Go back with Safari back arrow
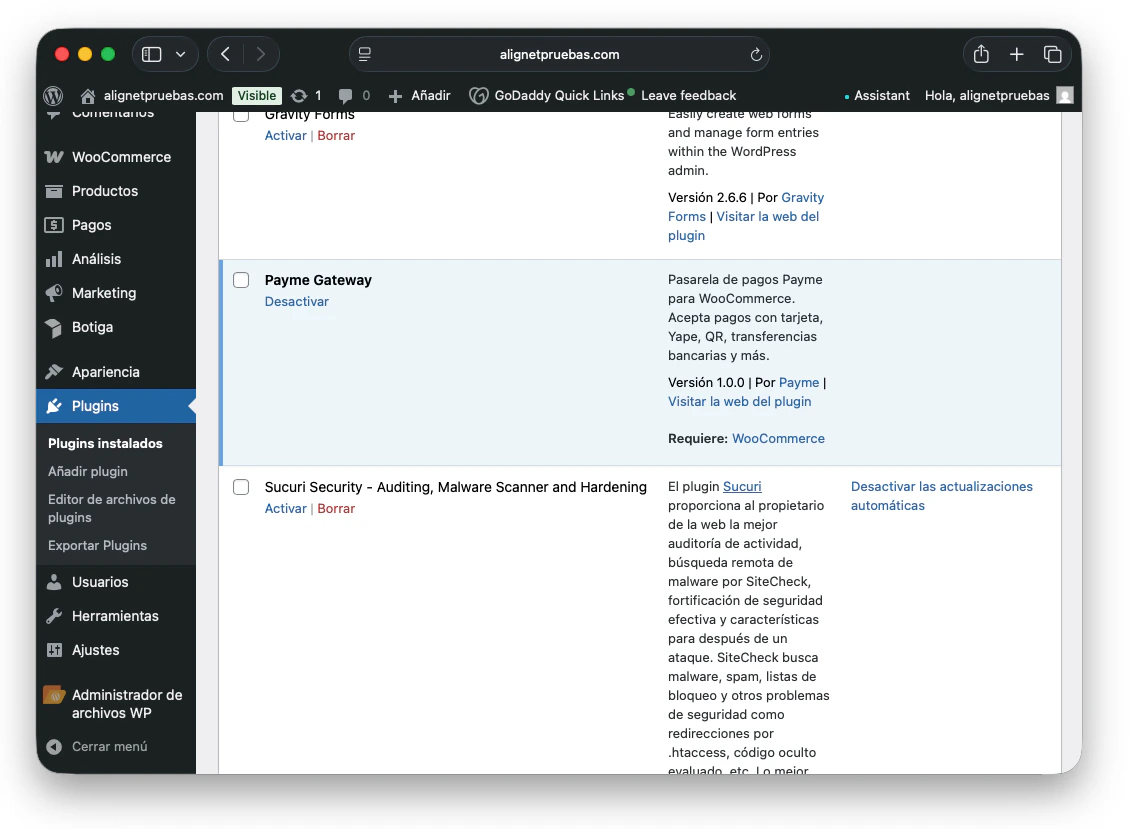This screenshot has height=829, width=1130. tap(226, 54)
